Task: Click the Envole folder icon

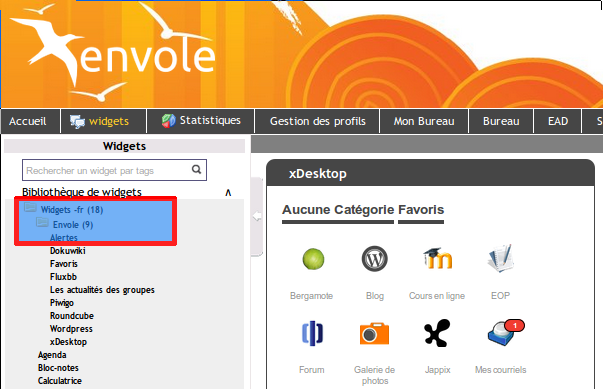Action: (42, 223)
